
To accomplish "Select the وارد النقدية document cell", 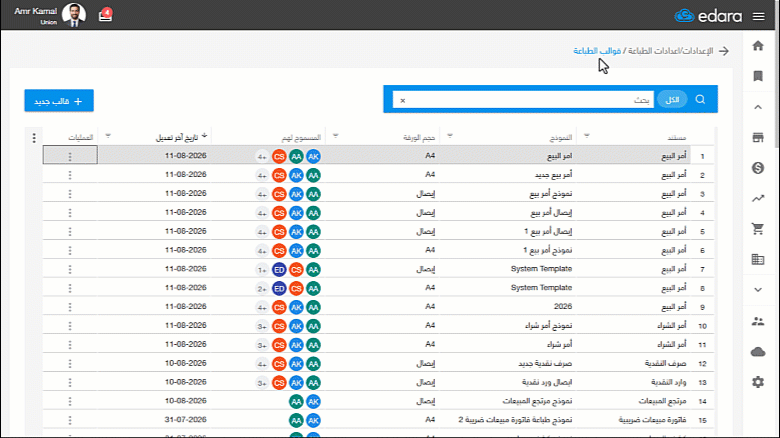I will click(669, 382).
